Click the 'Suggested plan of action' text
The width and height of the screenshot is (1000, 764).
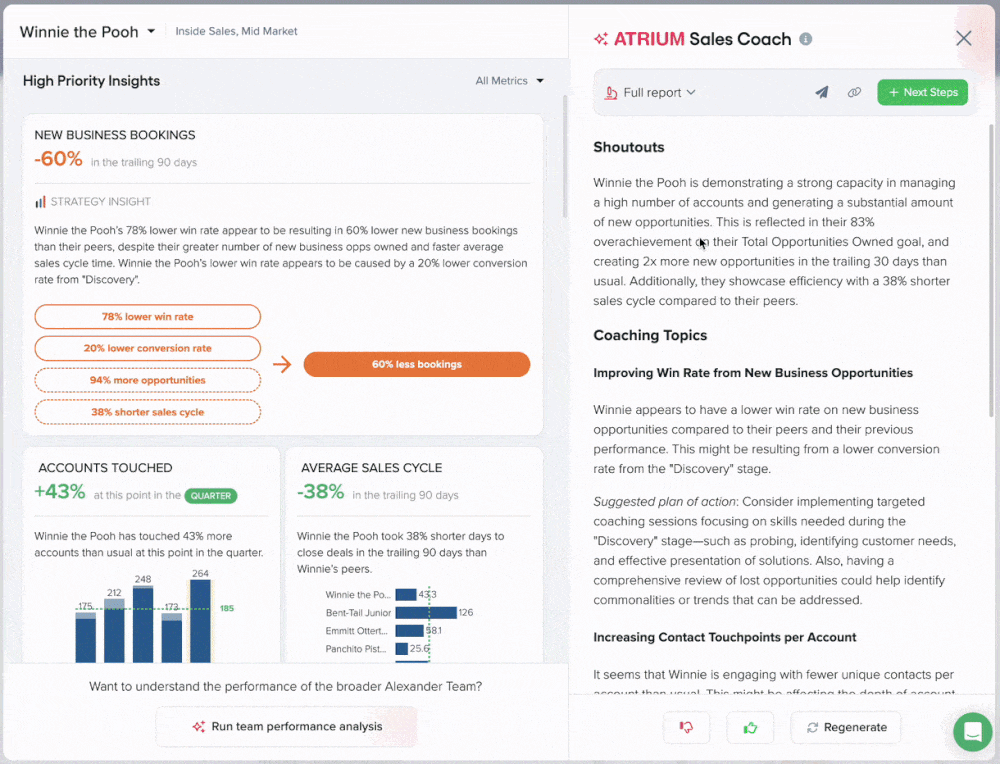tap(665, 502)
